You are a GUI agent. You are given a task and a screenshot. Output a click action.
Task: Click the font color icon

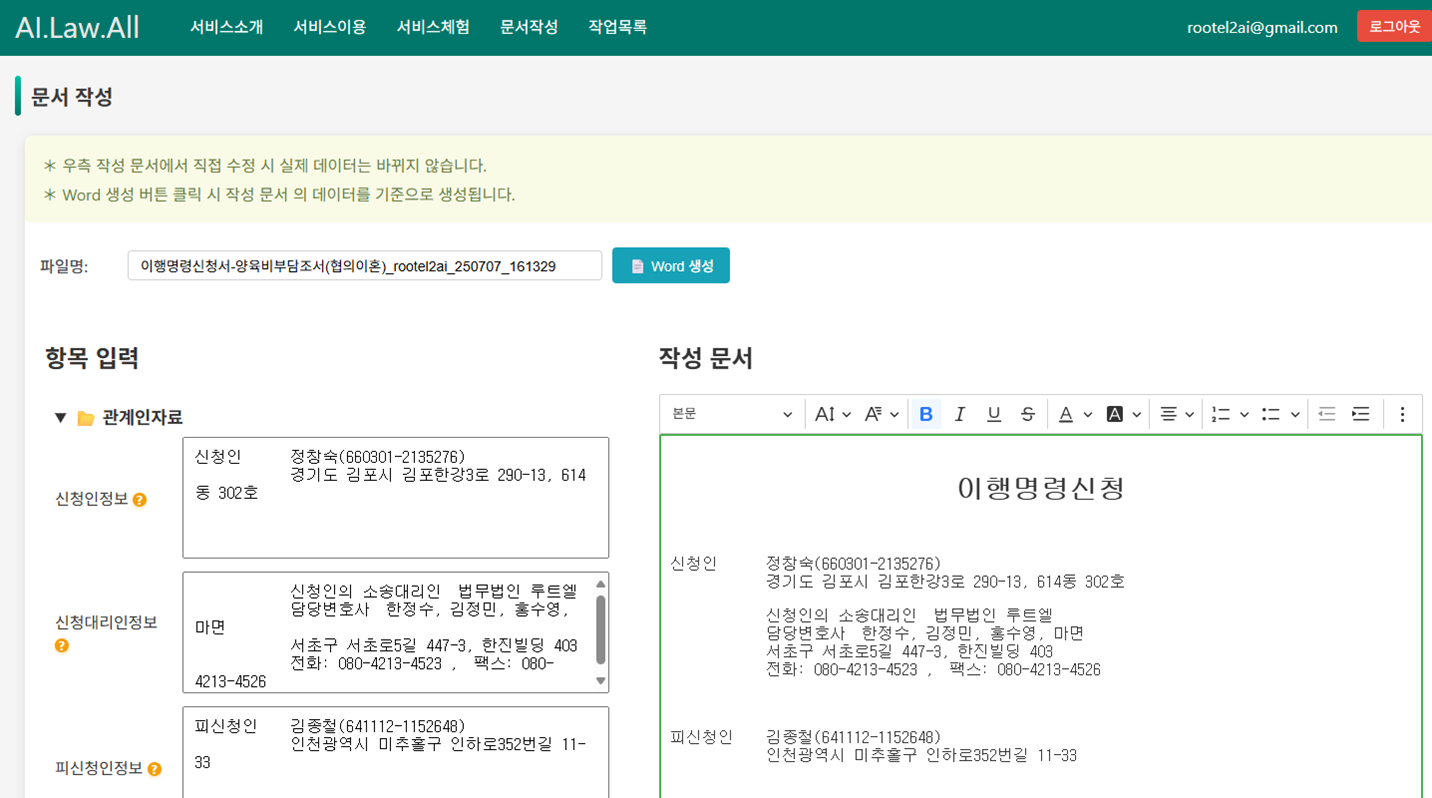click(x=1066, y=414)
